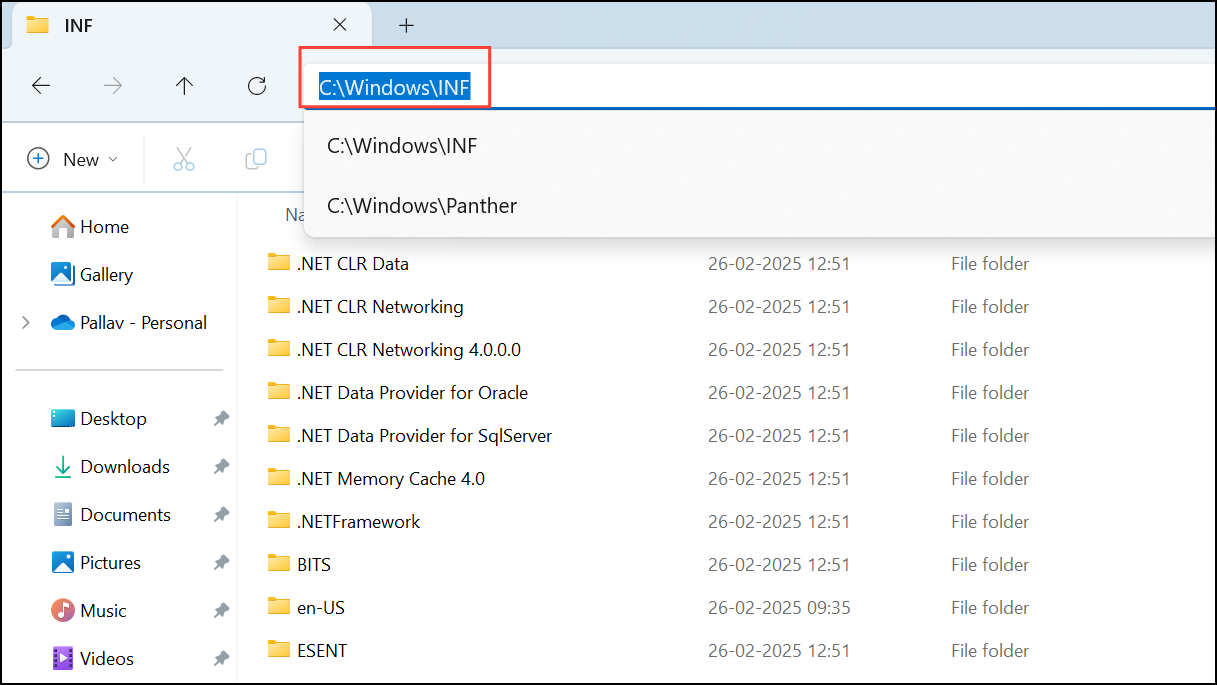Click the Forward navigation arrow
This screenshot has width=1217, height=685.
pos(113,86)
